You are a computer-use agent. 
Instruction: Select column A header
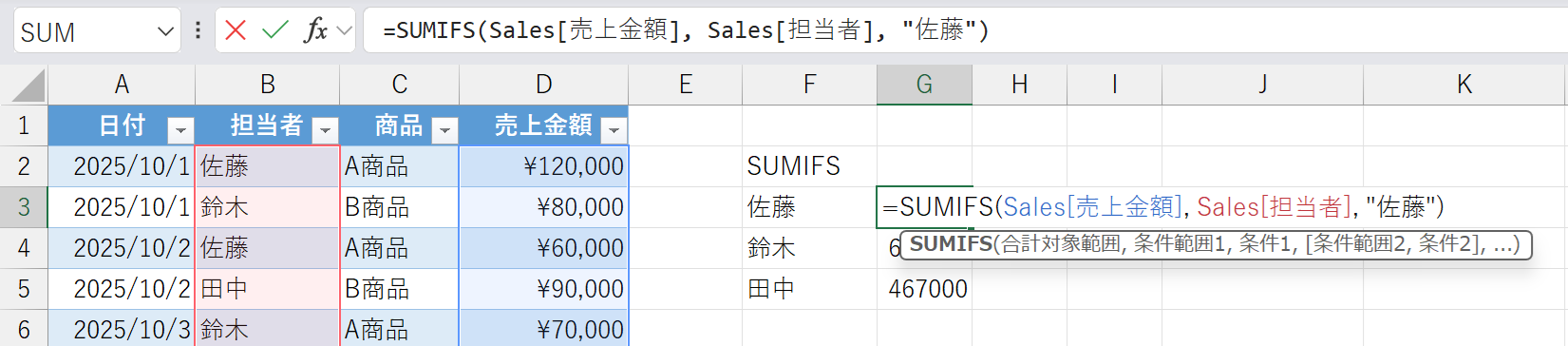pos(122,85)
